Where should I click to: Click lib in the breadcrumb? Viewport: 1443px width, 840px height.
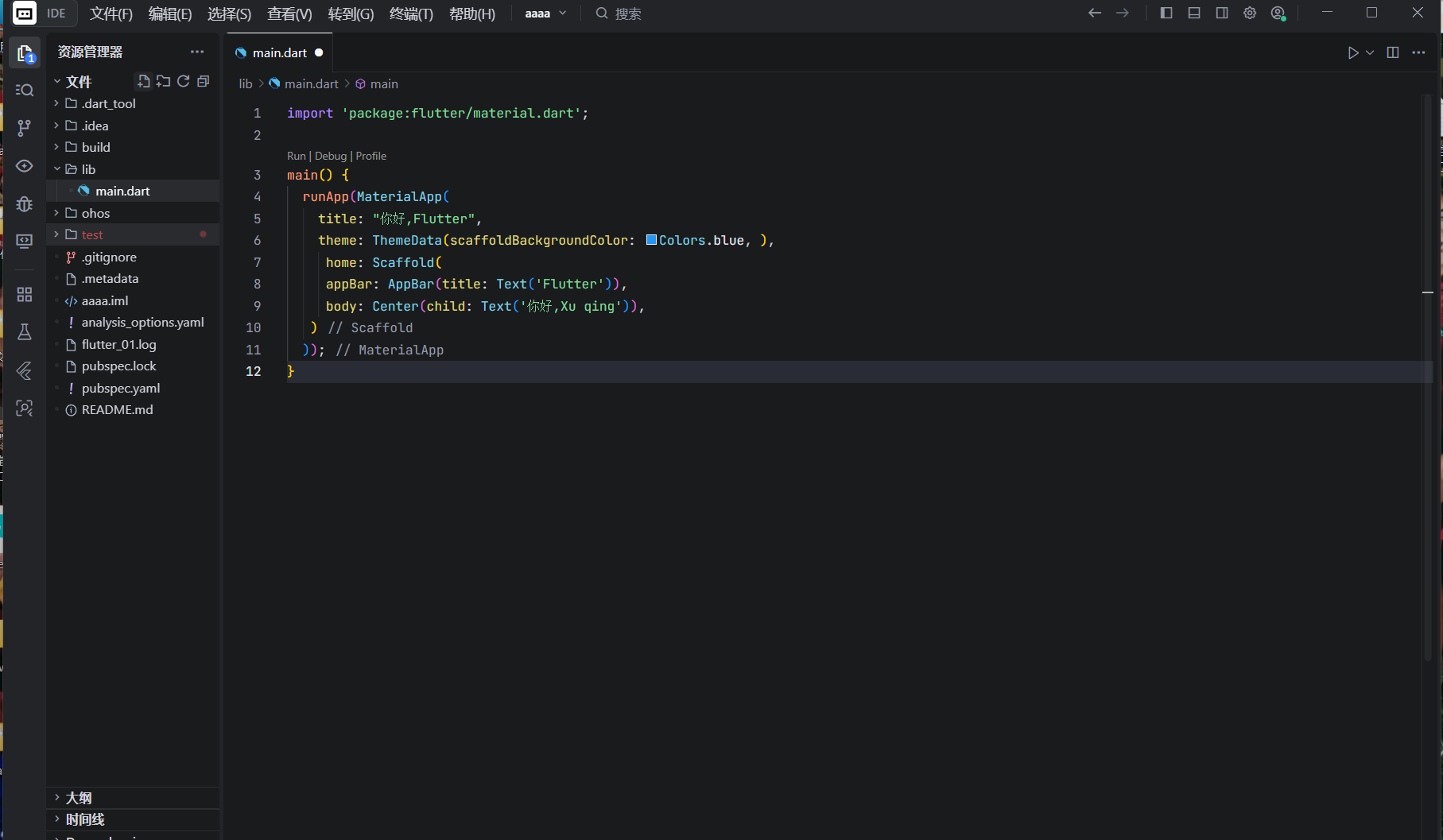(x=246, y=83)
